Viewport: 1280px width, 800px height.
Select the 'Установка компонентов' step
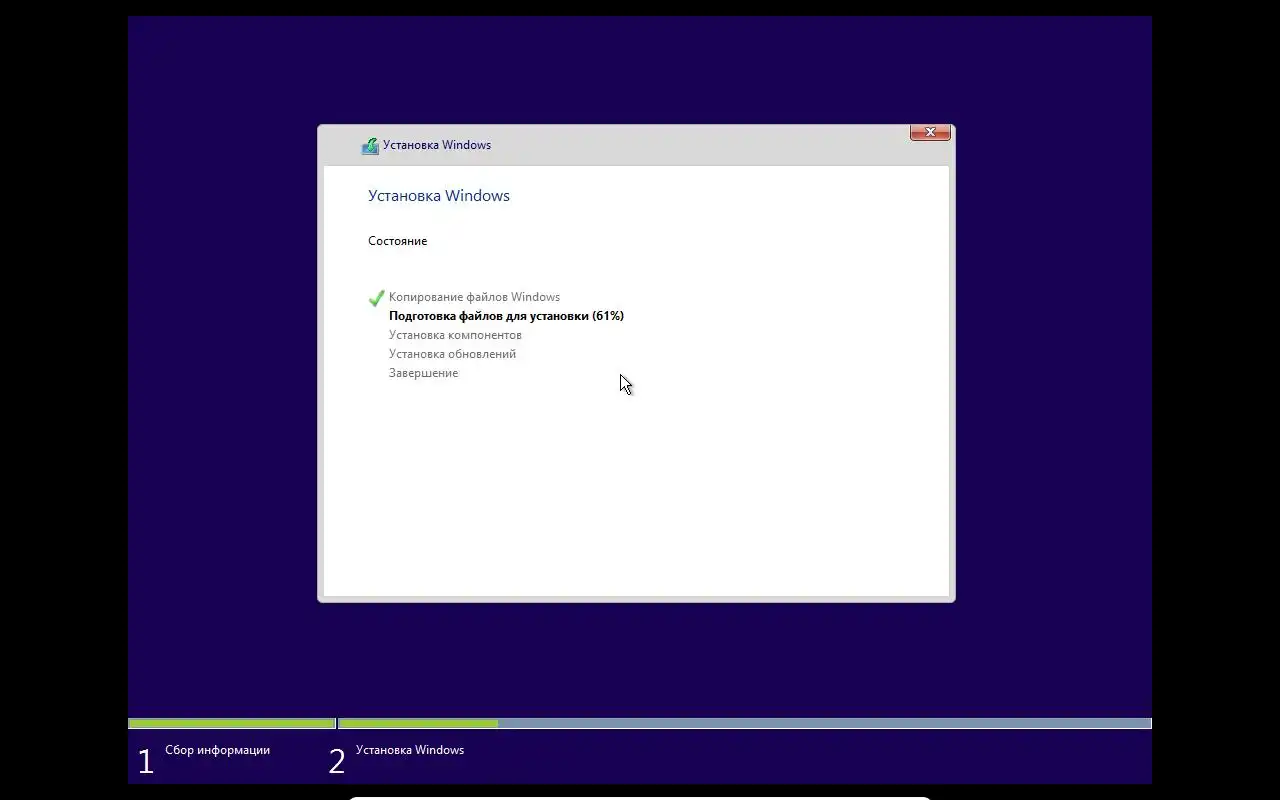point(455,335)
